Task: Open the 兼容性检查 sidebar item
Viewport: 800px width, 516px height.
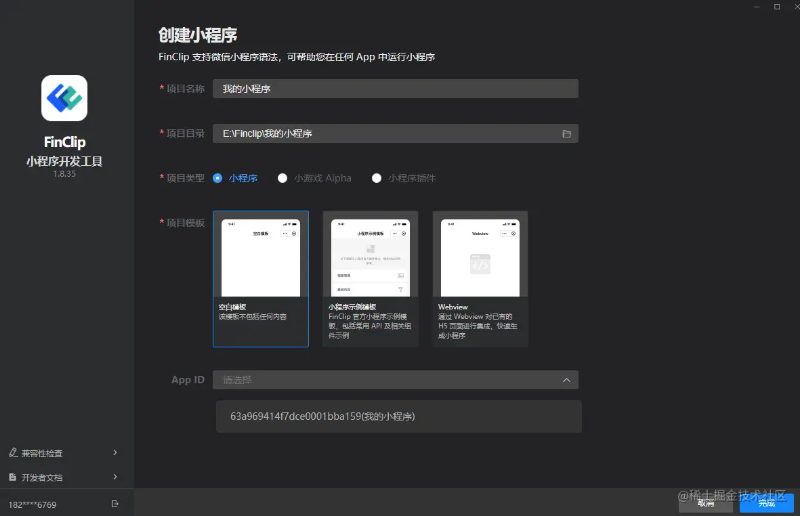Action: click(x=64, y=453)
